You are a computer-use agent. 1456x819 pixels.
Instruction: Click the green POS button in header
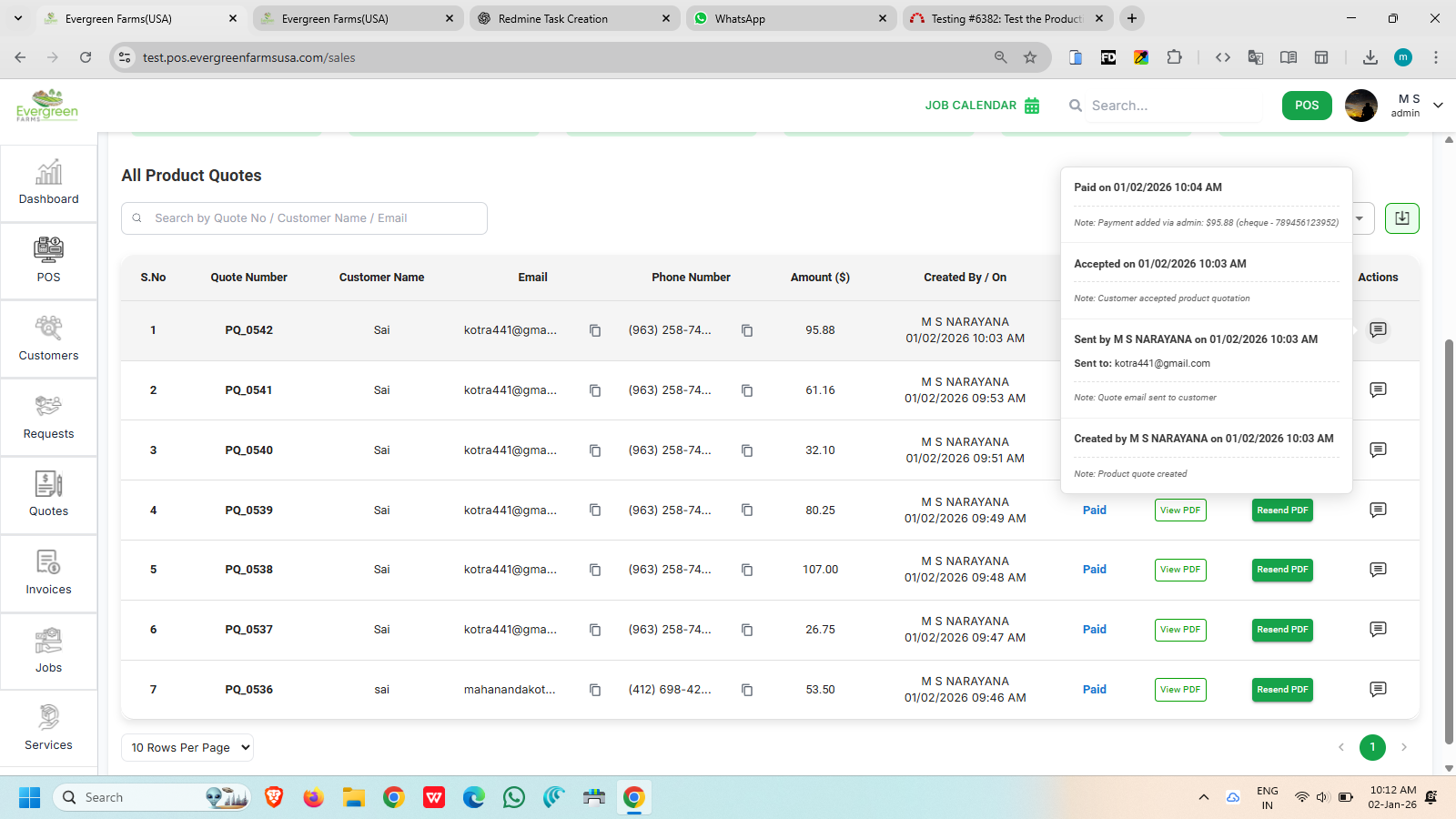pyautogui.click(x=1307, y=106)
